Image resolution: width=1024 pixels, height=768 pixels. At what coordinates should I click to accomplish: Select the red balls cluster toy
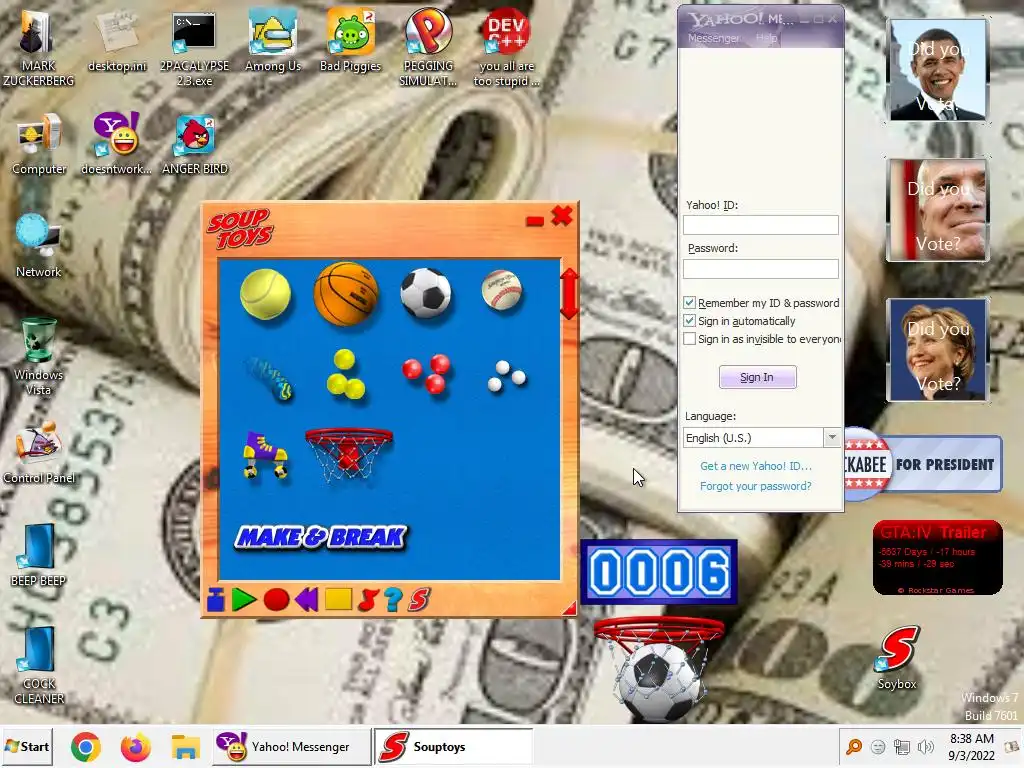(x=426, y=374)
